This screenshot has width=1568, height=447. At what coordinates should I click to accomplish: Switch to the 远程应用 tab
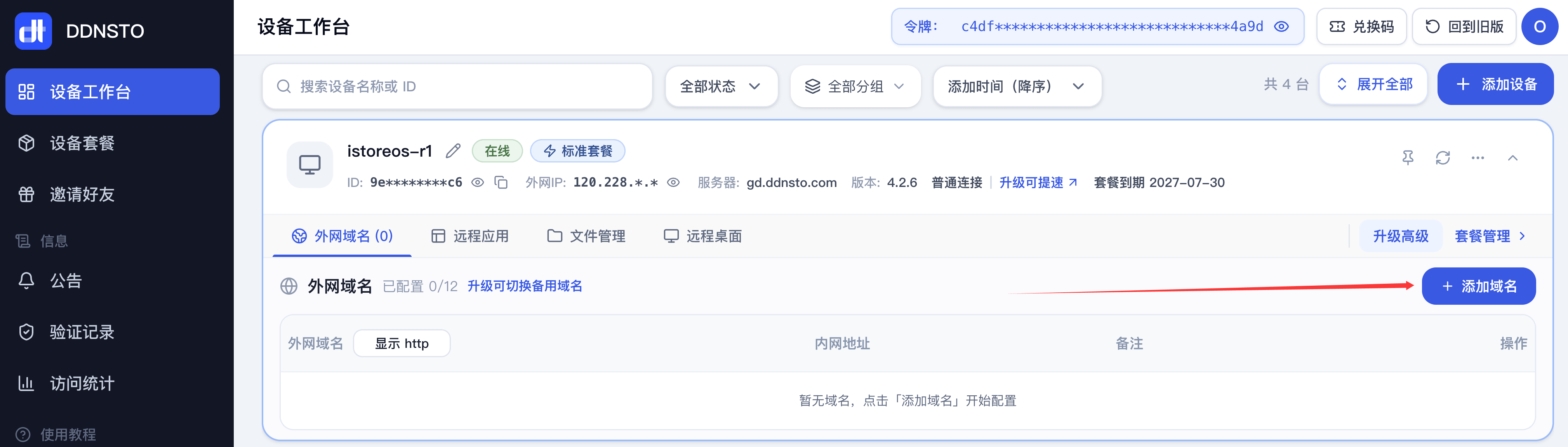click(469, 236)
